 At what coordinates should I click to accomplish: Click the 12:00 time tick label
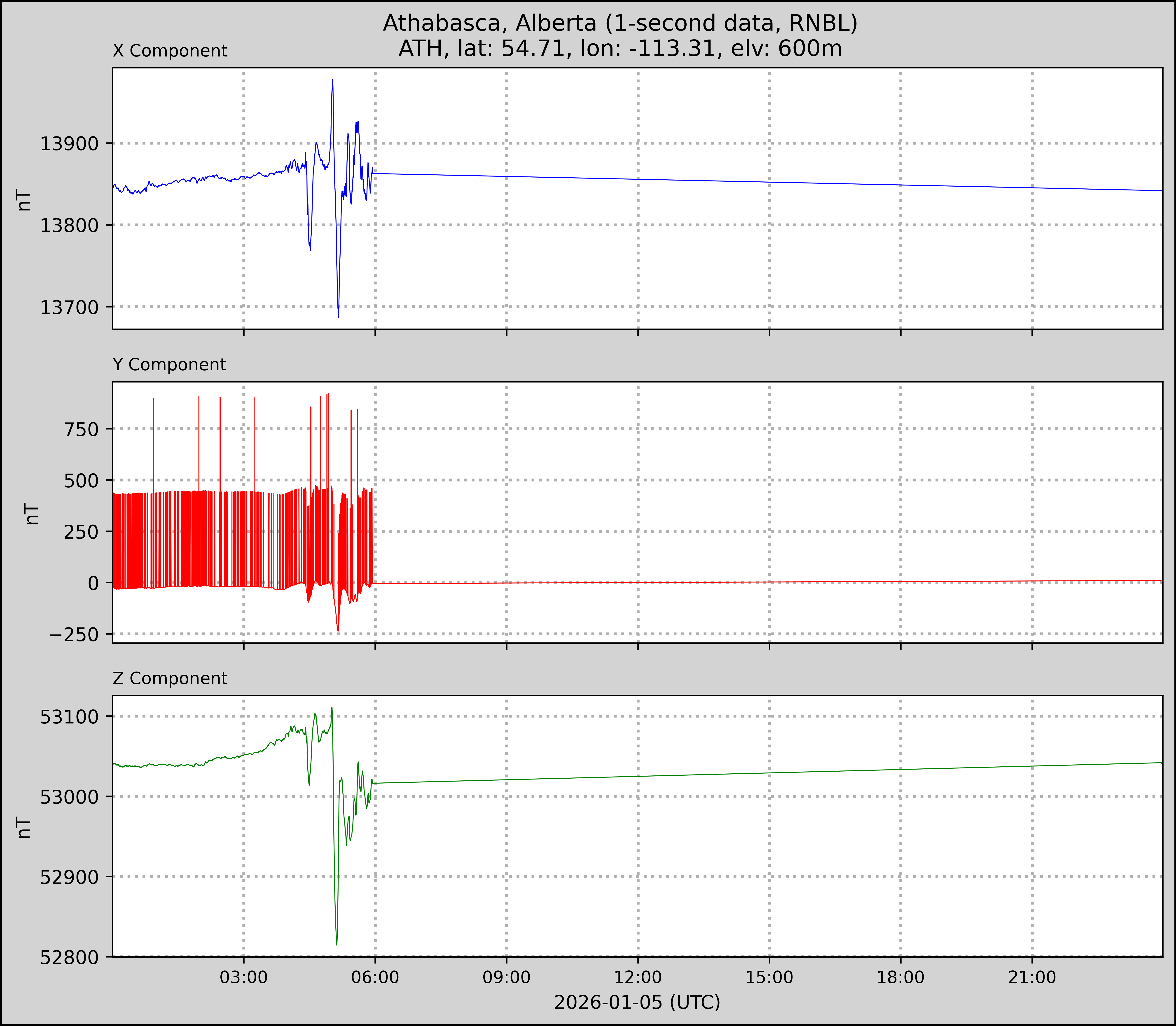tap(638, 977)
